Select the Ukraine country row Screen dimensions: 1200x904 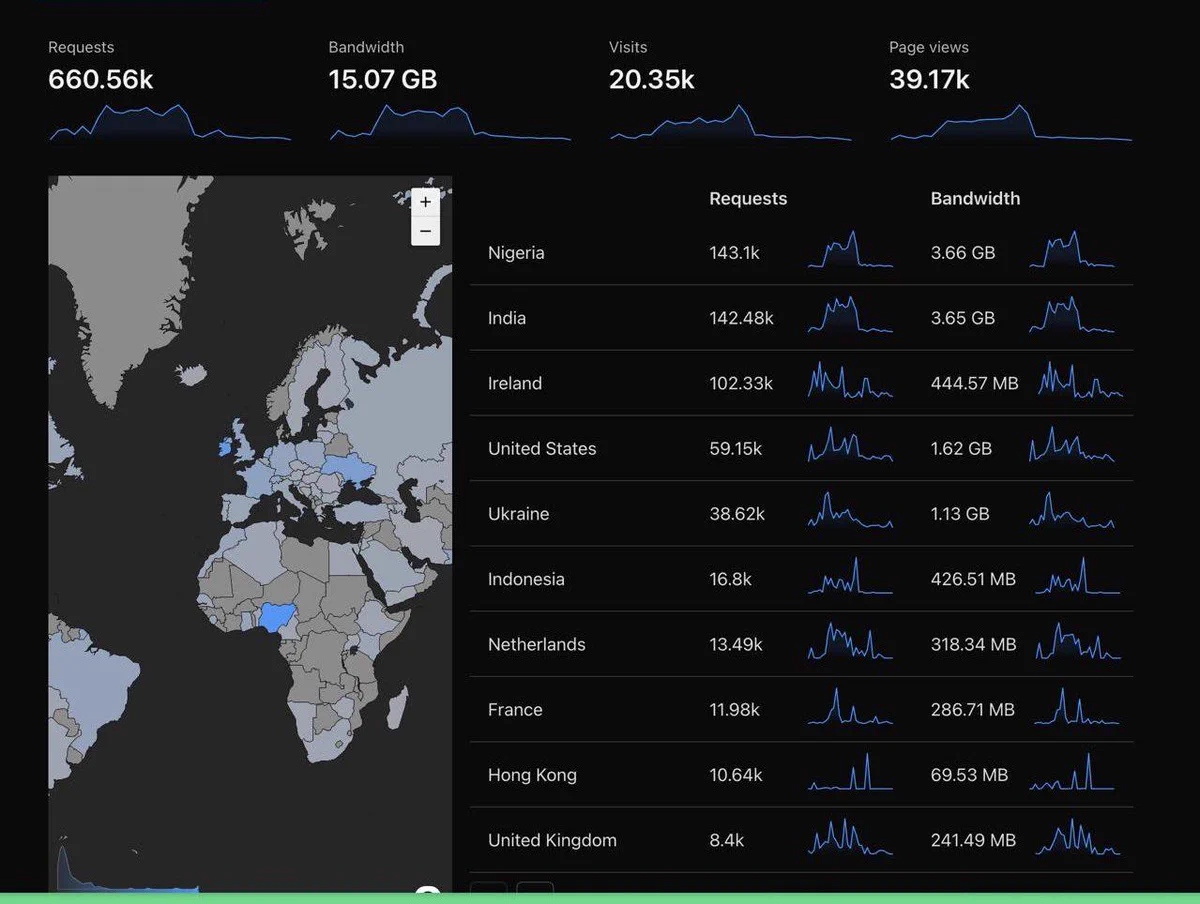coord(801,514)
